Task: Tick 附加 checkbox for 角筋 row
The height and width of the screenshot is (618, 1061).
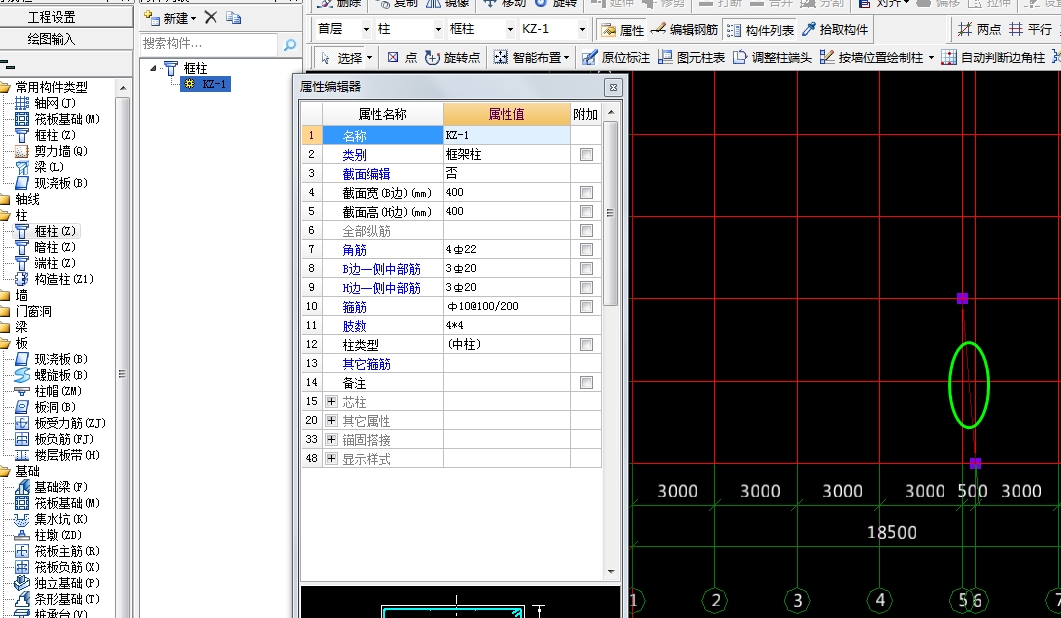Action: tap(586, 250)
